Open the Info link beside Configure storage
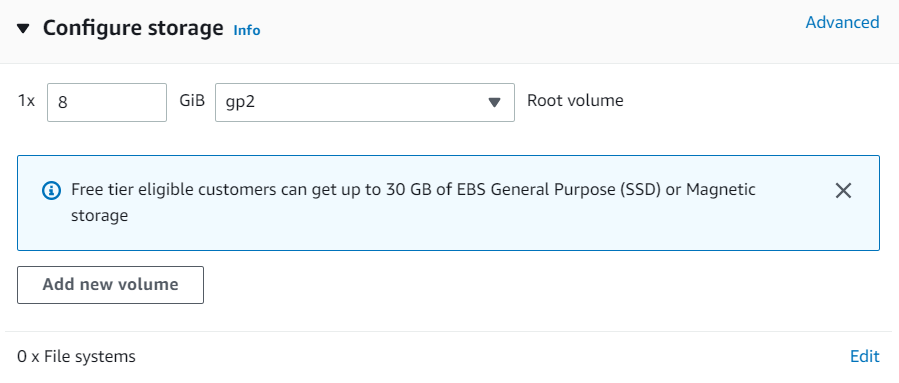The width and height of the screenshot is (899, 383). click(x=247, y=30)
